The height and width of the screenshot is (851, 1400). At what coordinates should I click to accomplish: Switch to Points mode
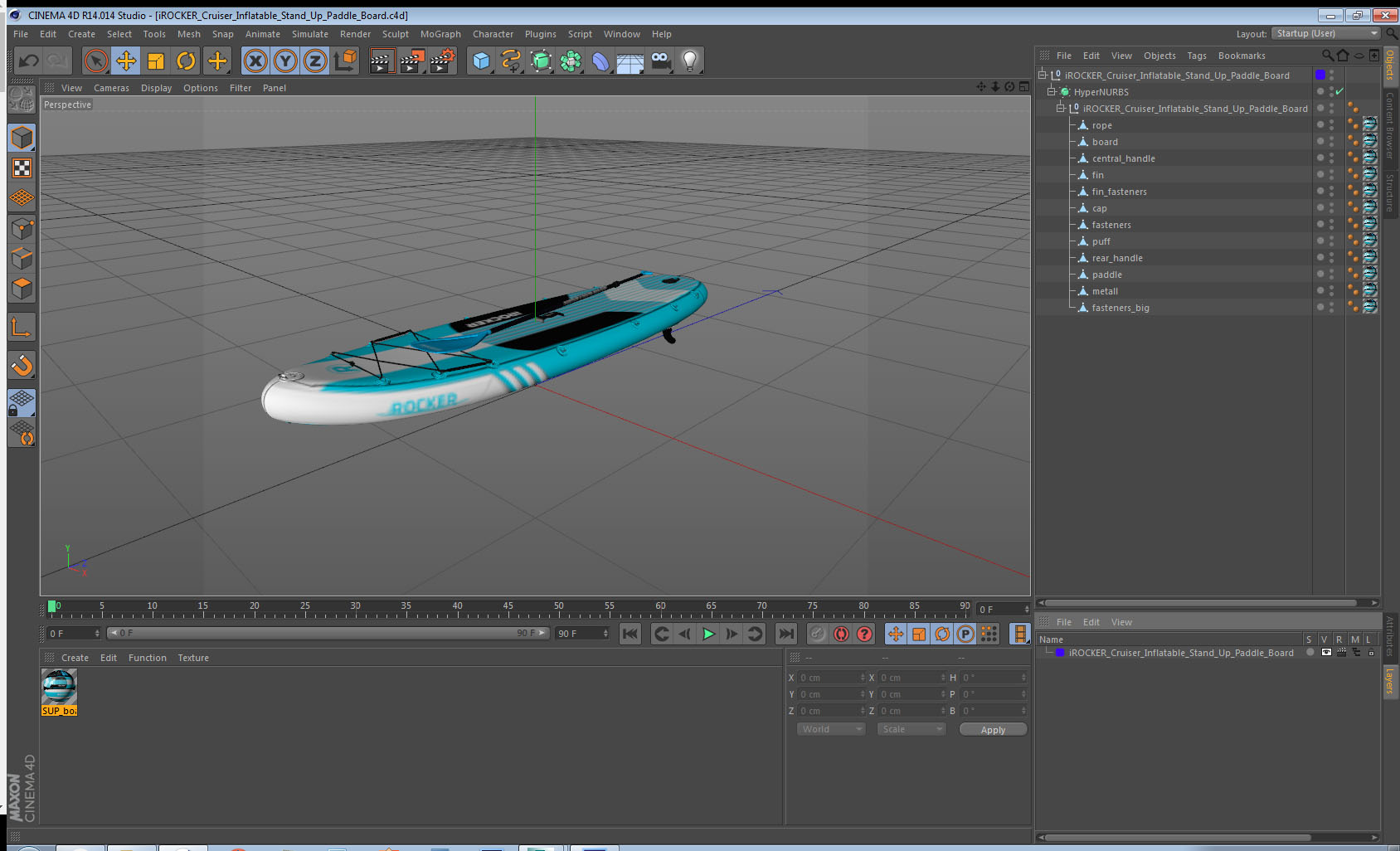click(x=22, y=228)
